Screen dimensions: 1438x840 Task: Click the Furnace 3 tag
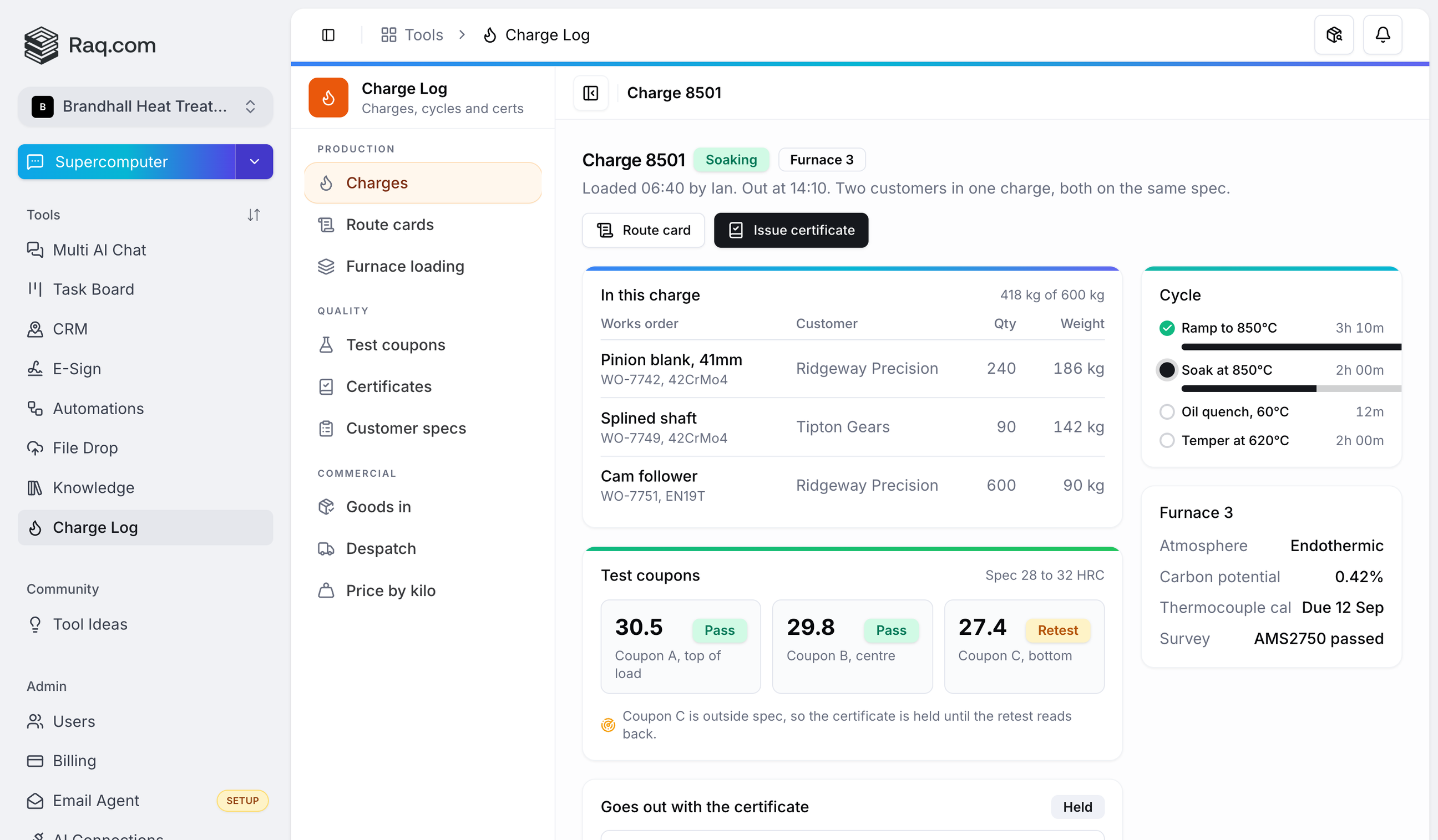[x=822, y=160]
